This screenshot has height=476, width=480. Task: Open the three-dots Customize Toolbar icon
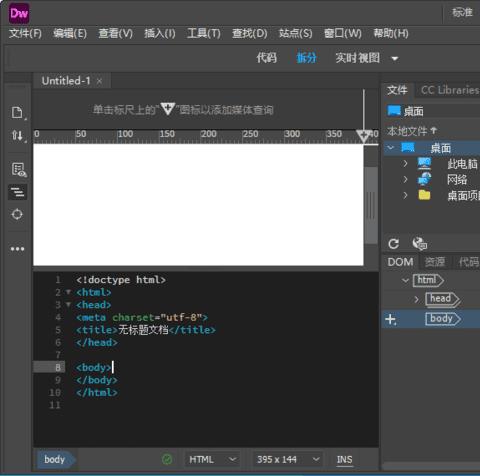[x=17, y=249]
